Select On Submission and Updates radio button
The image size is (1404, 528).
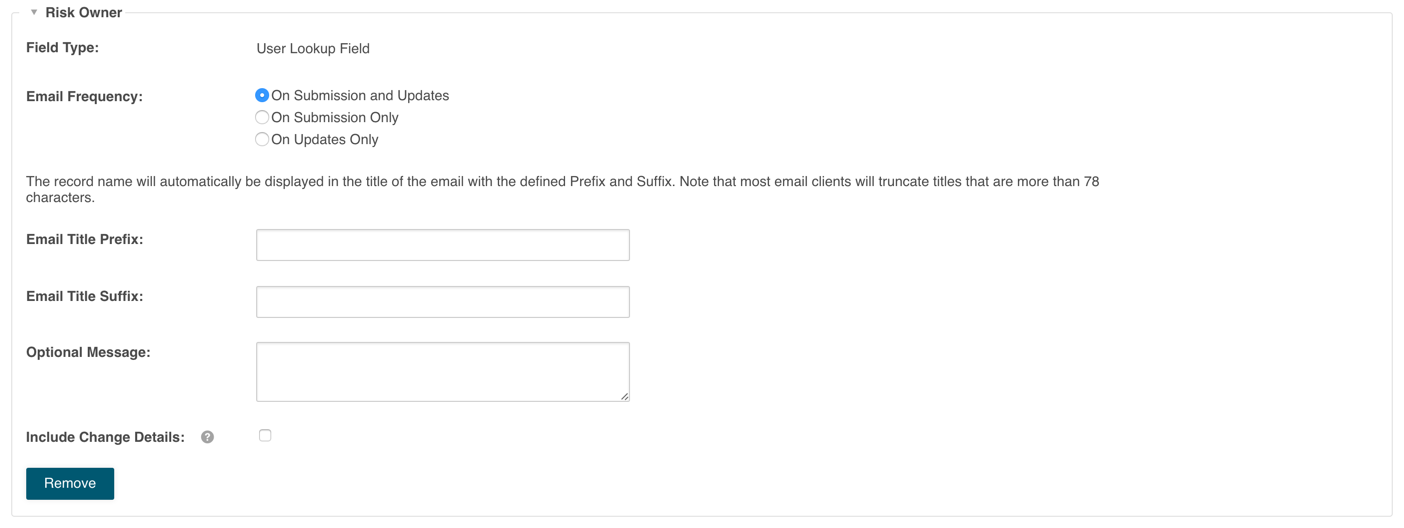tap(262, 96)
